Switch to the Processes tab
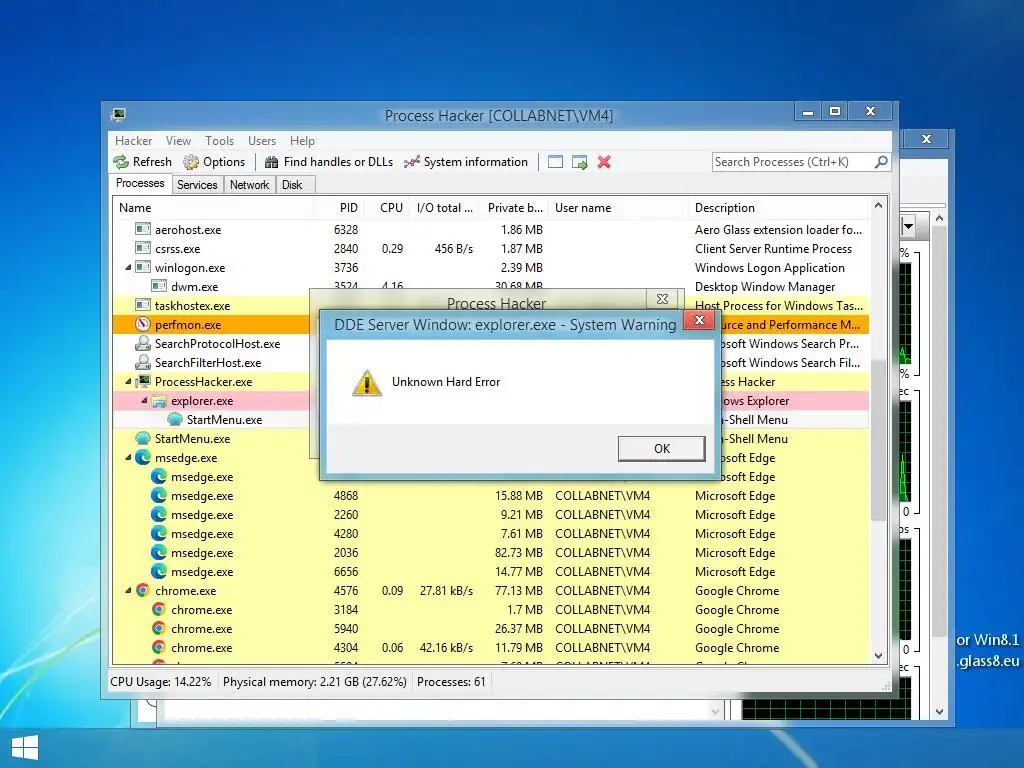The height and width of the screenshot is (768, 1024). (x=140, y=184)
